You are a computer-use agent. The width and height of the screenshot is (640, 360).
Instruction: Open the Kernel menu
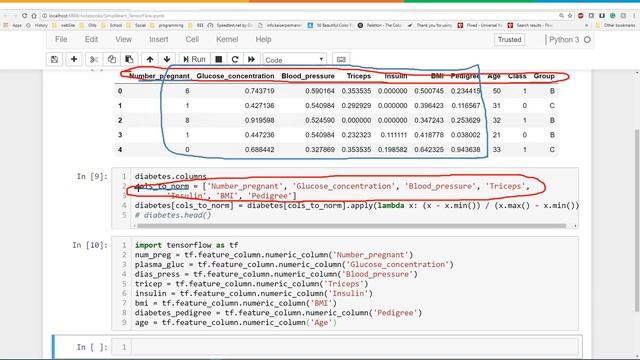(x=227, y=40)
